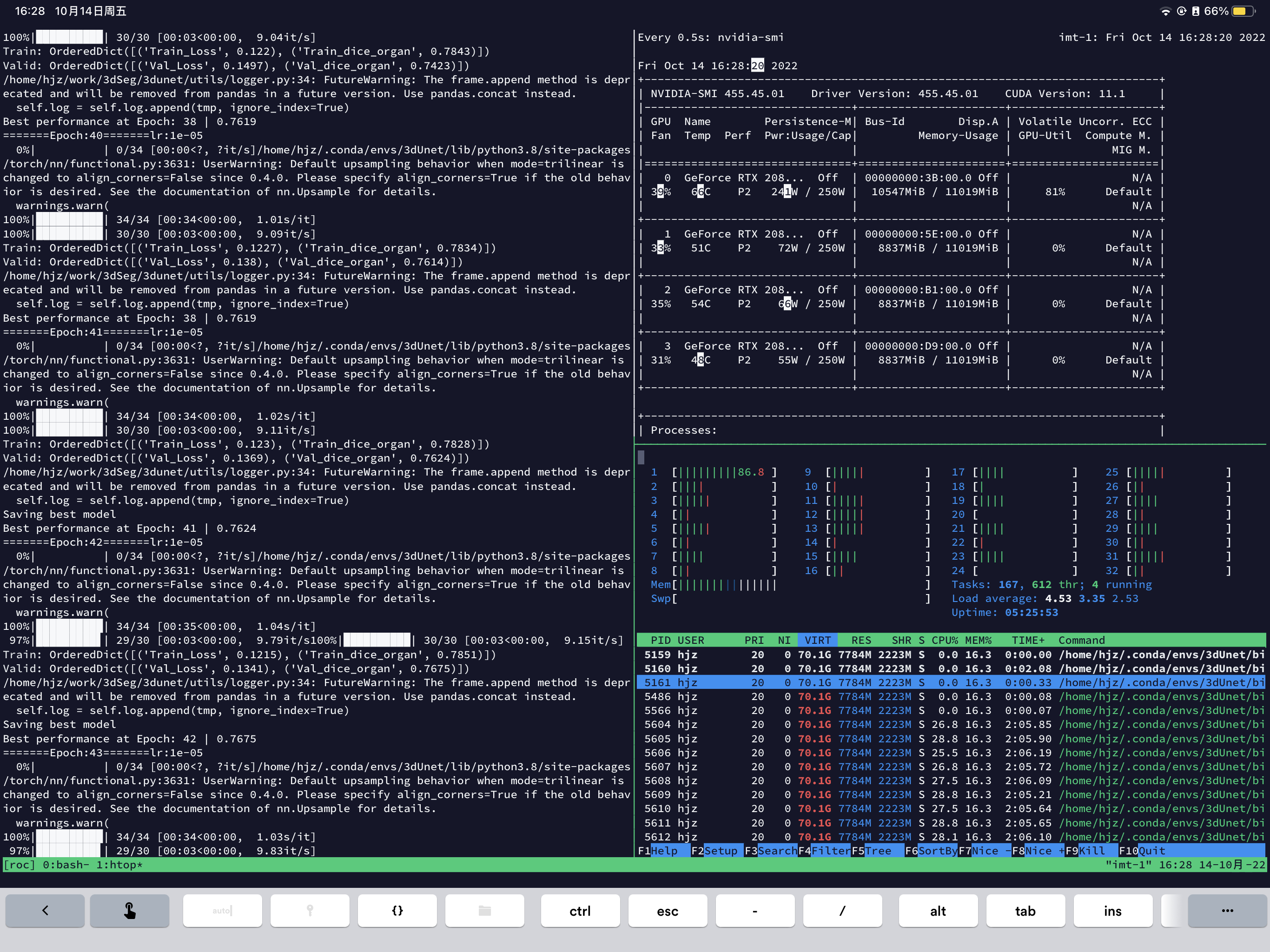Image resolution: width=1270 pixels, height=952 pixels.
Task: Sort htop by the CPU% column header
Action: (945, 640)
